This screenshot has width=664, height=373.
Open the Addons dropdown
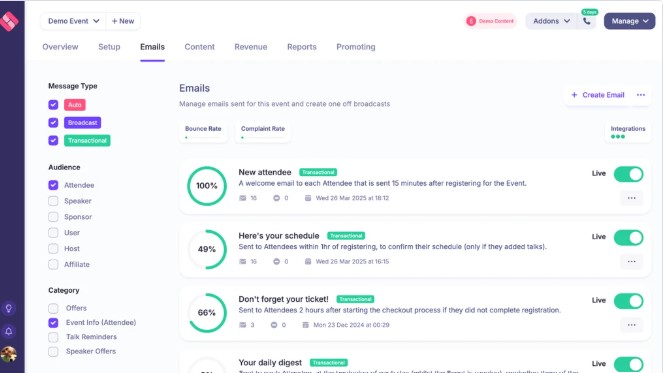[551, 21]
